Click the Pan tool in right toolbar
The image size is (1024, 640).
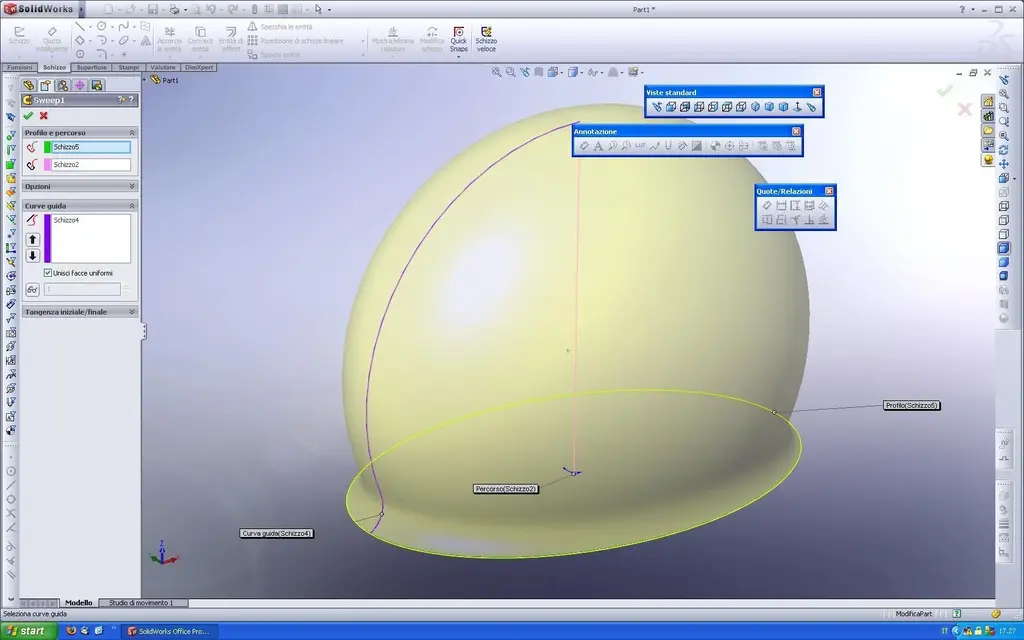click(x=1004, y=164)
